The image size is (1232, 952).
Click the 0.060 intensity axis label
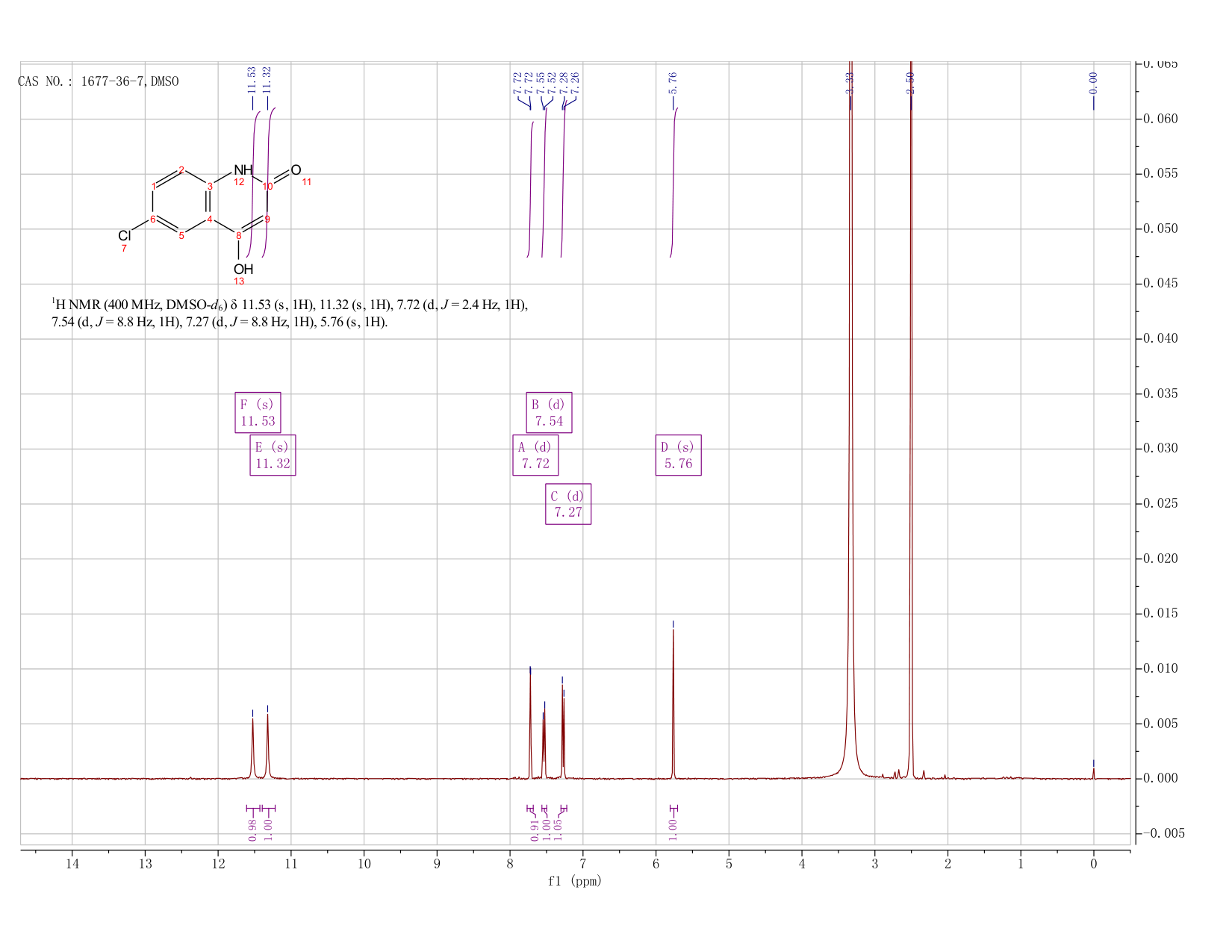1160,119
